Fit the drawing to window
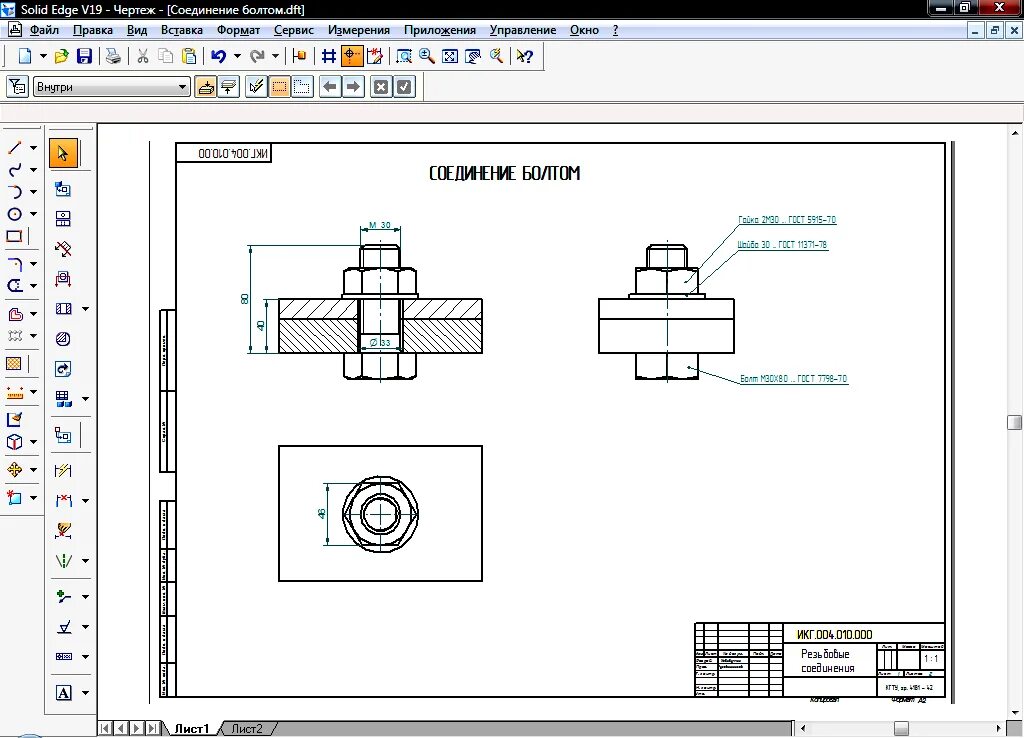The width and height of the screenshot is (1024, 738). pyautogui.click(x=450, y=56)
